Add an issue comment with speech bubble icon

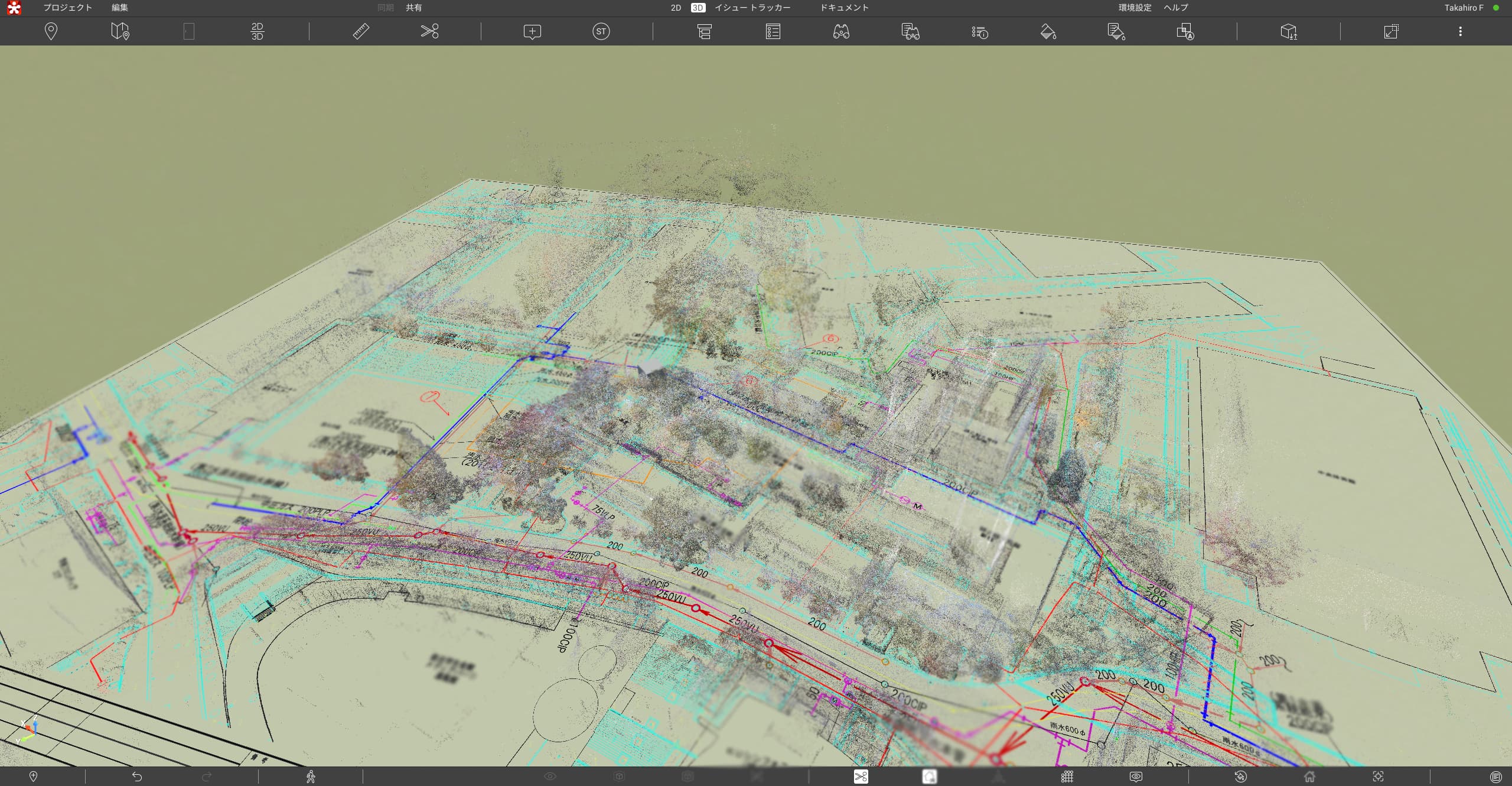tap(532, 32)
